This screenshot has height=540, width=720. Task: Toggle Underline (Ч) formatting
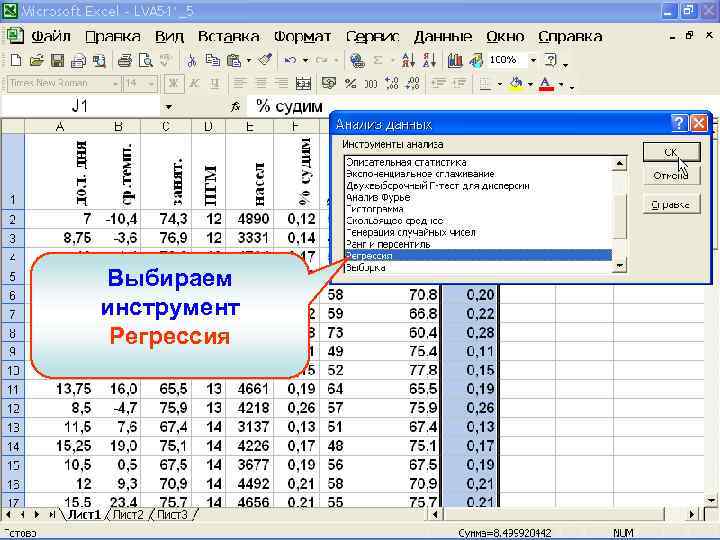[215, 84]
